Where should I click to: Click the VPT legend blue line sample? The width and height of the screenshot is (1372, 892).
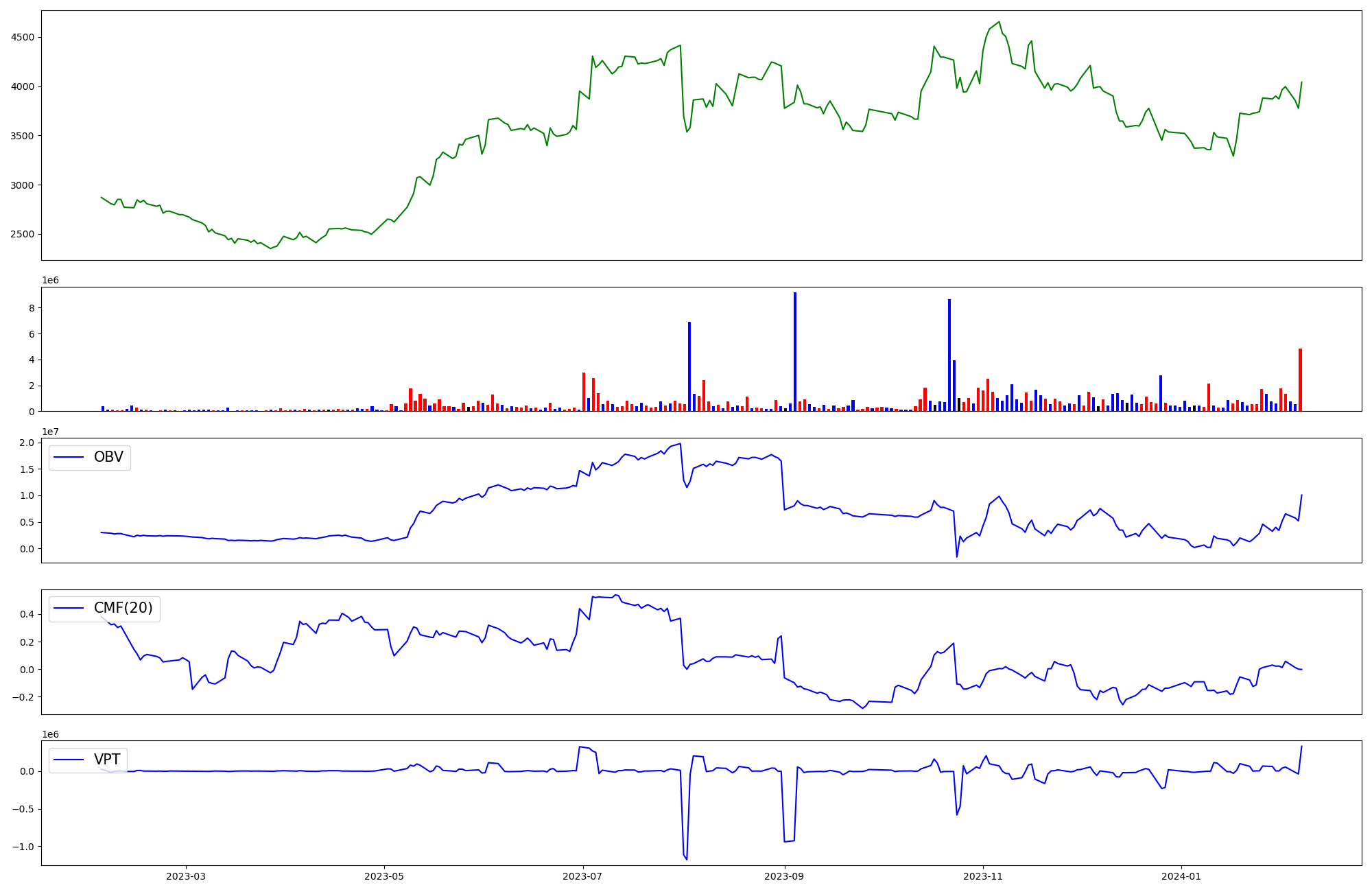69,760
